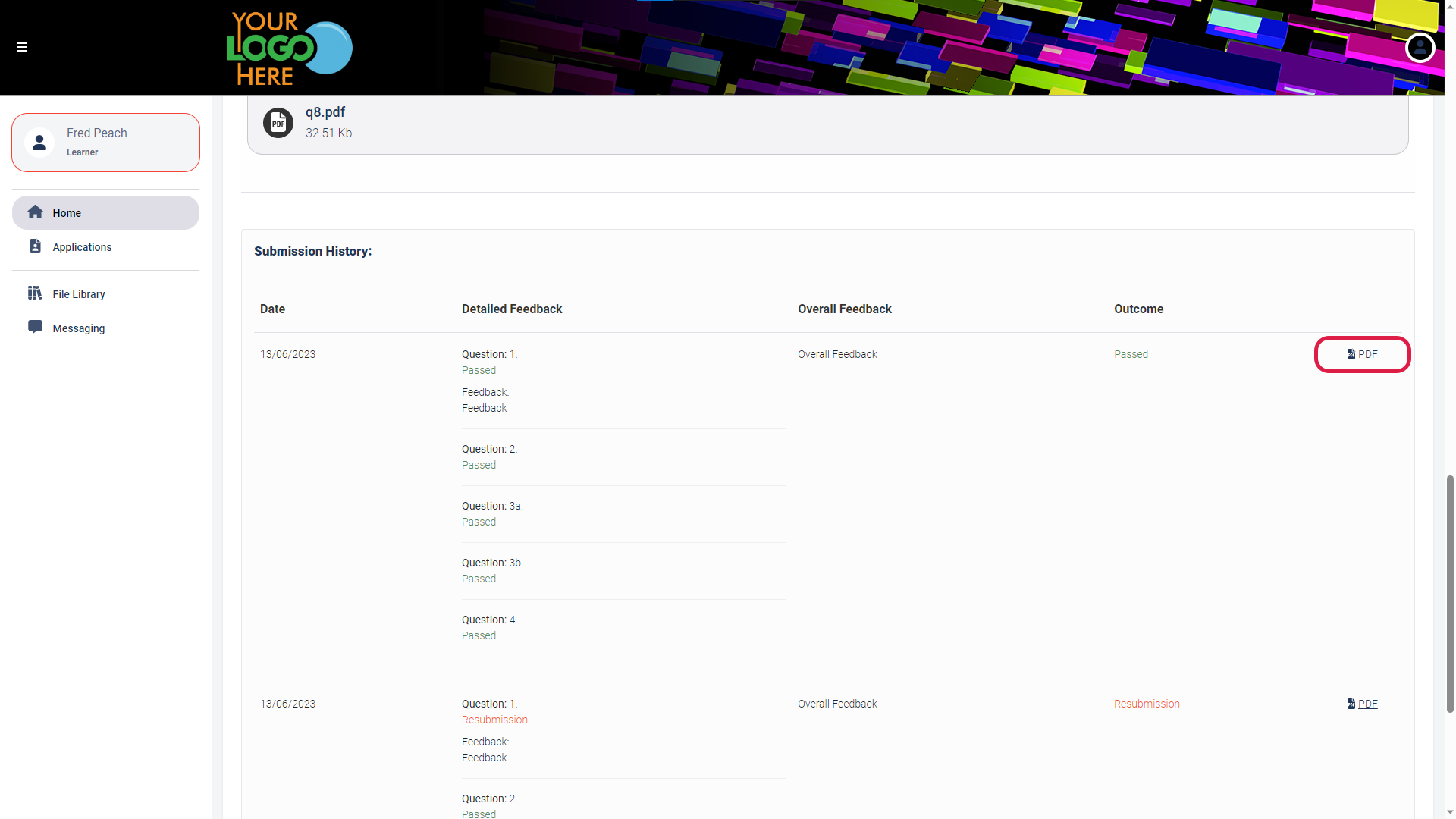Go to the Messaging menu item
This screenshot has height=819, width=1456.
(x=79, y=328)
